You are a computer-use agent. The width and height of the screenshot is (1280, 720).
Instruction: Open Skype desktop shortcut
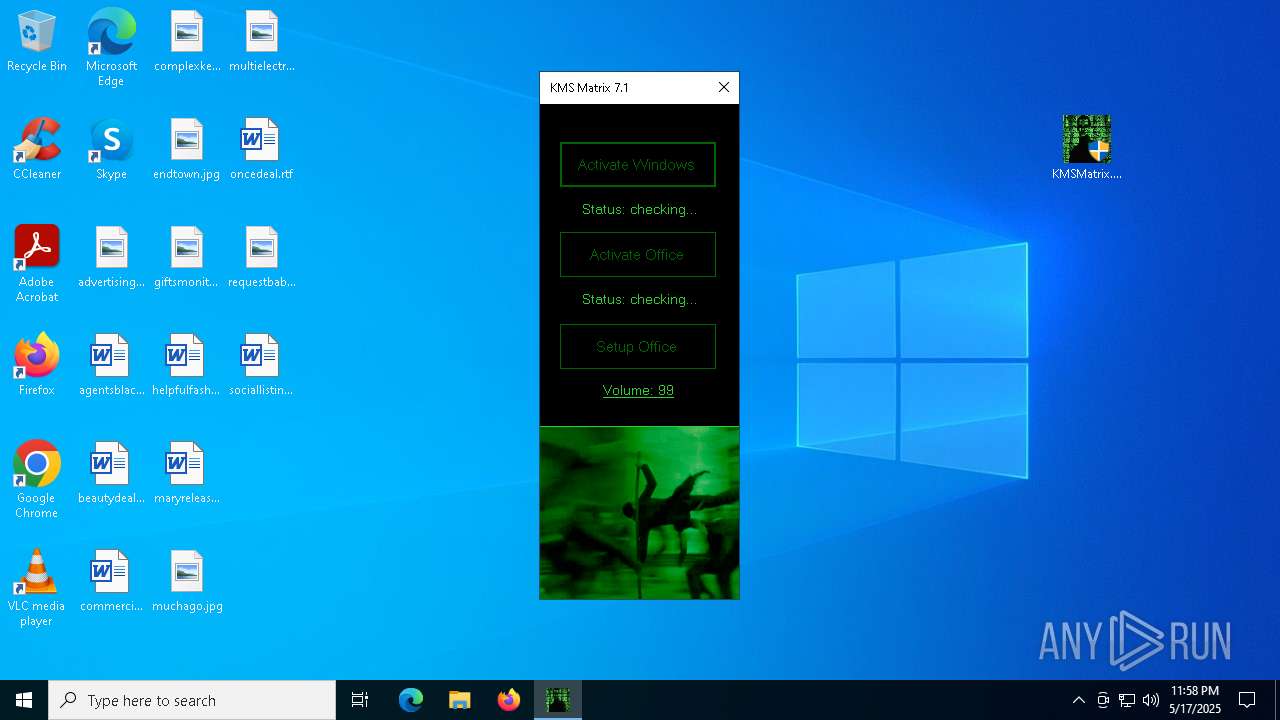tap(111, 150)
